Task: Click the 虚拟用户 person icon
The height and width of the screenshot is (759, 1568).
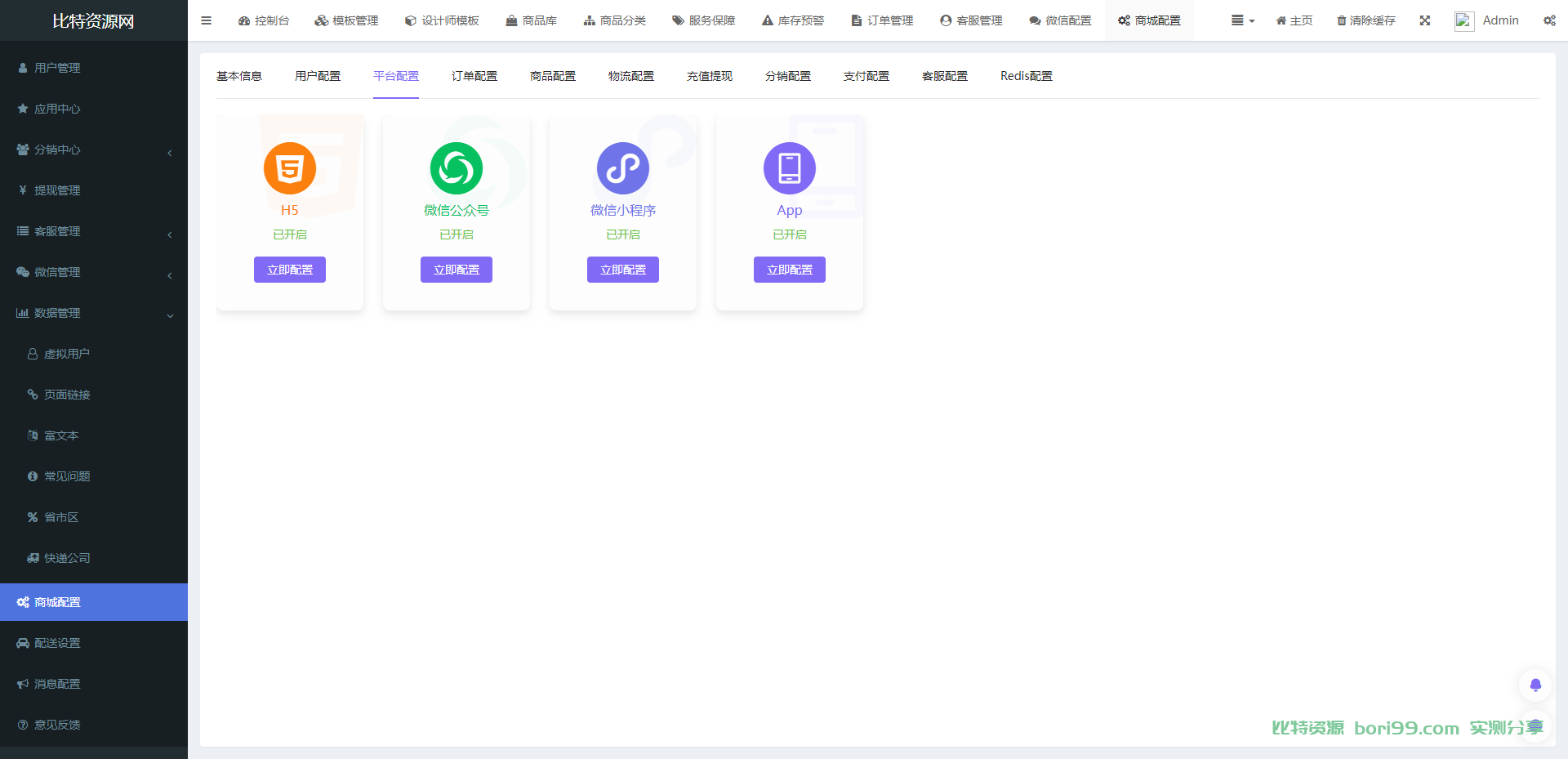Action: click(x=33, y=354)
